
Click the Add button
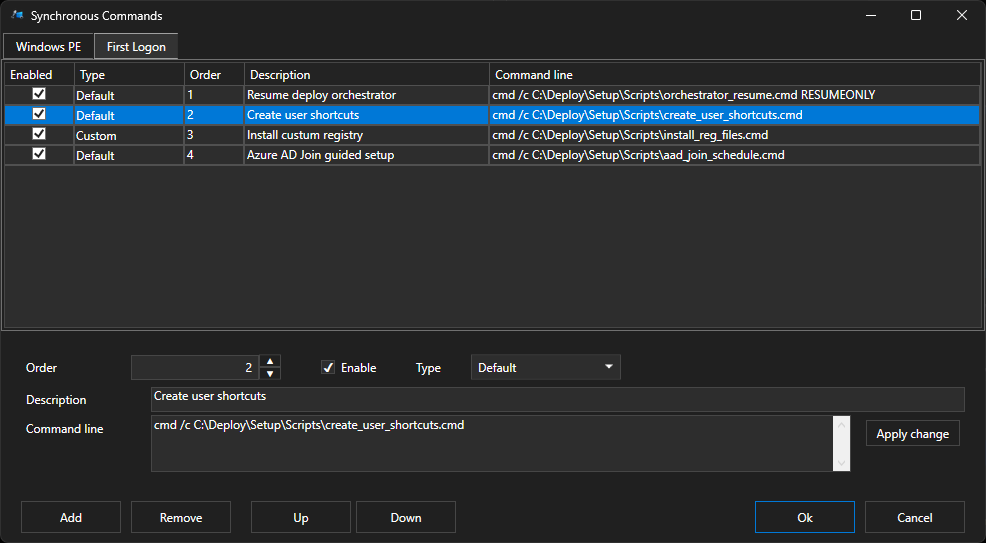pos(71,517)
